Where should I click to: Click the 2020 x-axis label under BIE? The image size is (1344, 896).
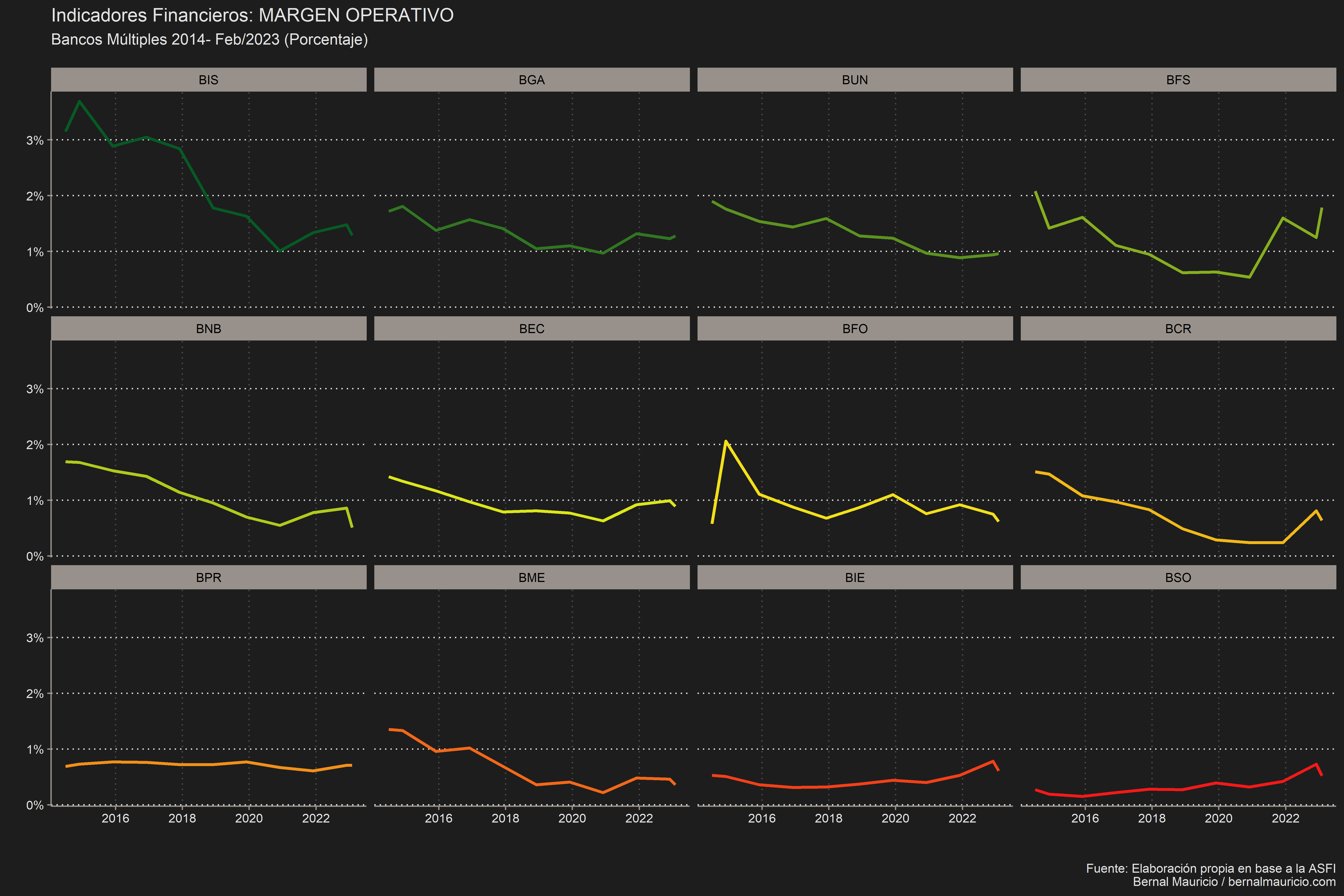coord(895,818)
